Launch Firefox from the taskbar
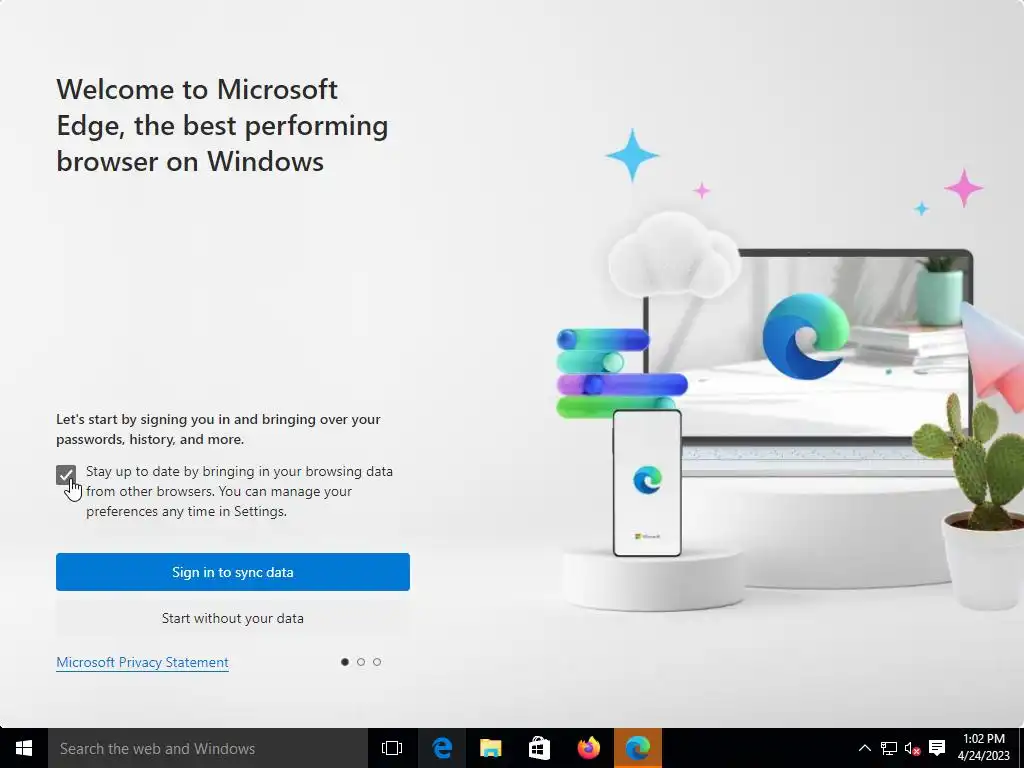Screen dimensions: 1024x768 click(x=588, y=748)
